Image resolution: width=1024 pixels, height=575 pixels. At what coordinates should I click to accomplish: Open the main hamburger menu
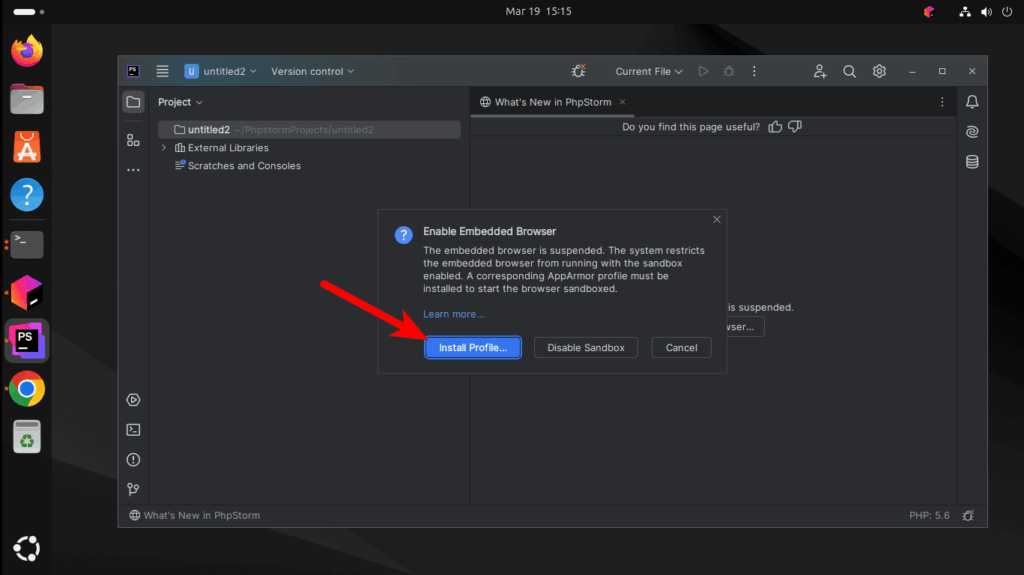[x=162, y=71]
